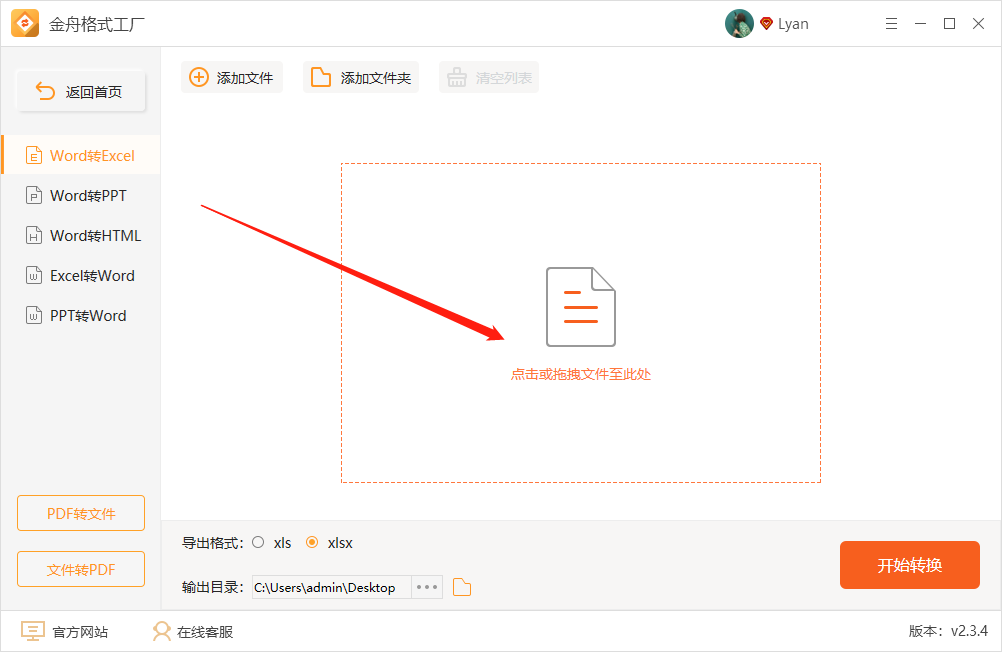Screen dimensions: 1002x652
Task: Click the 官方网站 monitor icon
Action: (x=33, y=631)
